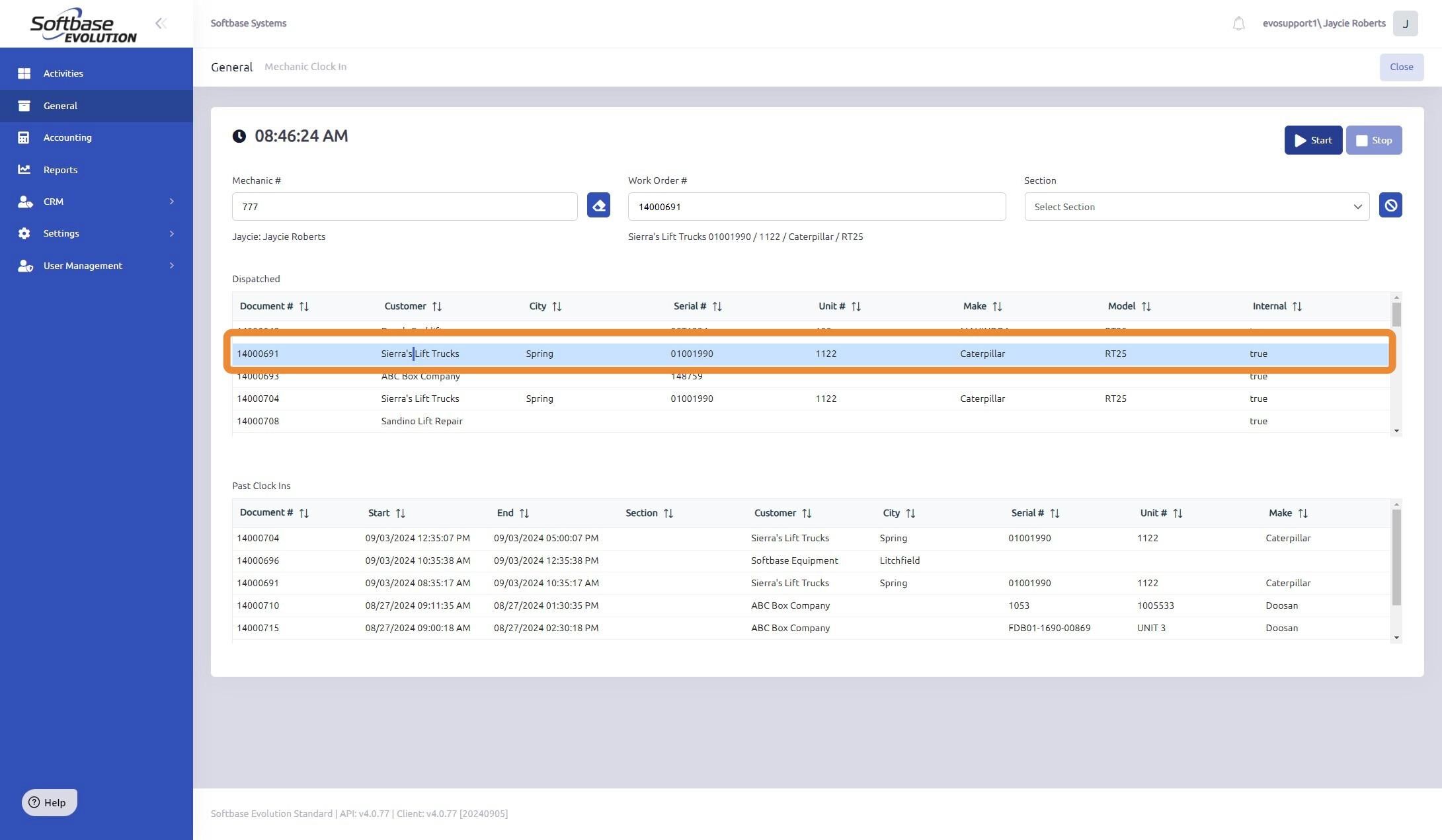Click the Help button

(49, 802)
